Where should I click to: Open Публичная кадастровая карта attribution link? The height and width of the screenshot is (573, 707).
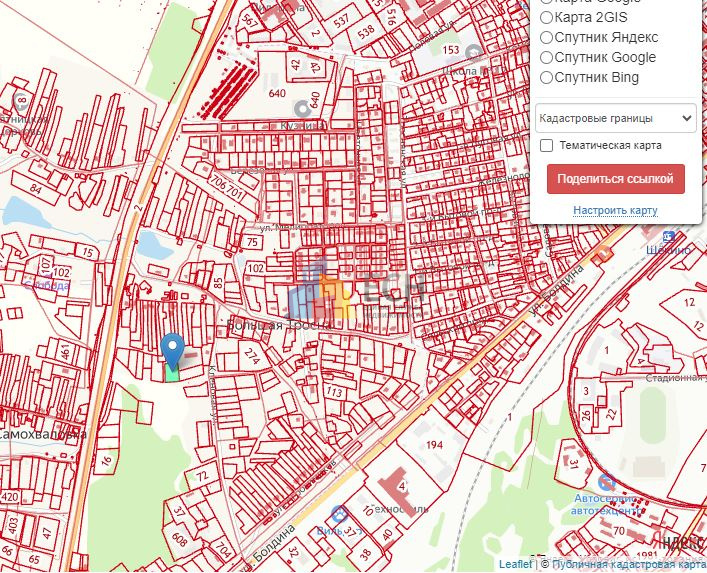coord(628,564)
